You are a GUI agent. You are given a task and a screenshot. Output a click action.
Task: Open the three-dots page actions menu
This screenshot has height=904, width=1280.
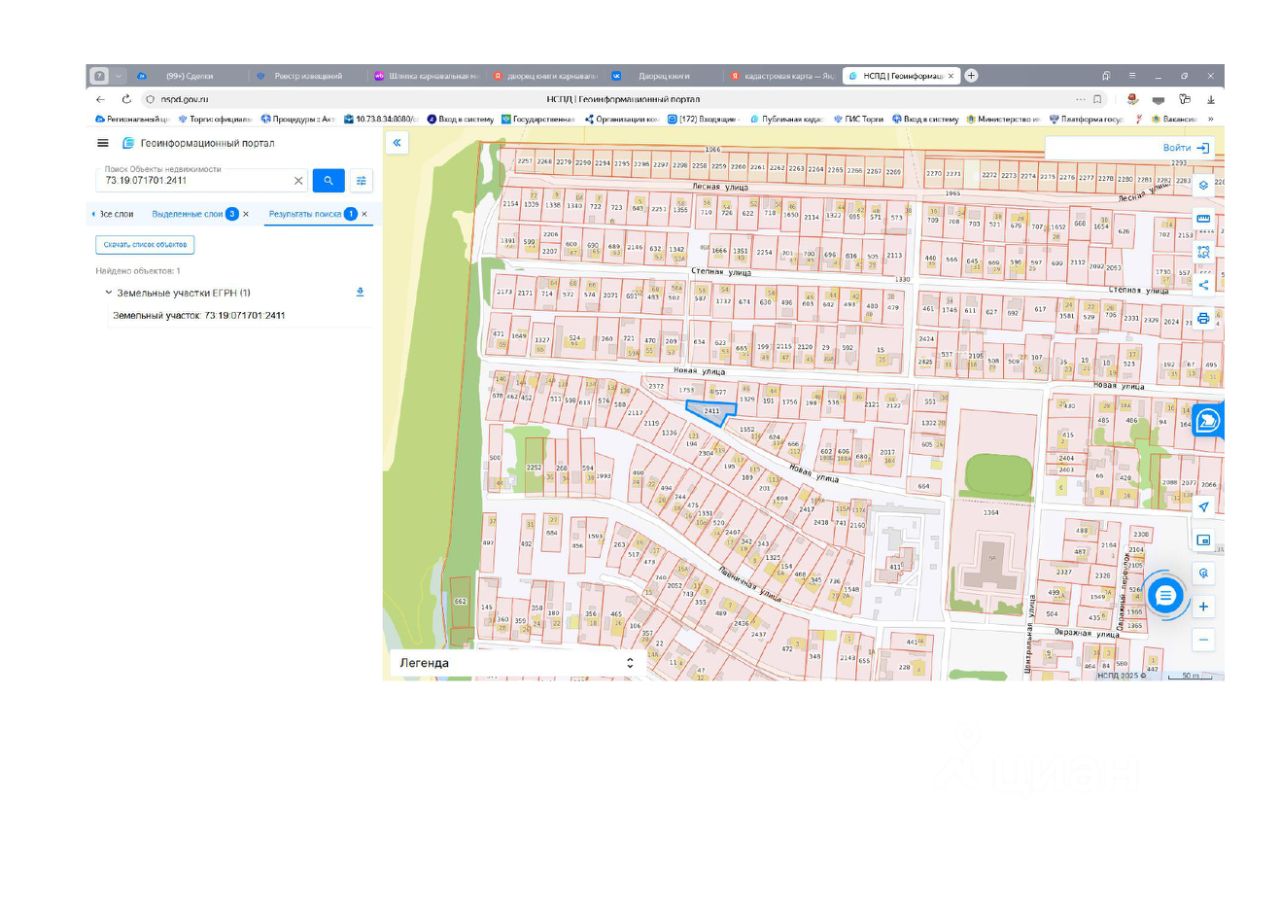click(1081, 99)
